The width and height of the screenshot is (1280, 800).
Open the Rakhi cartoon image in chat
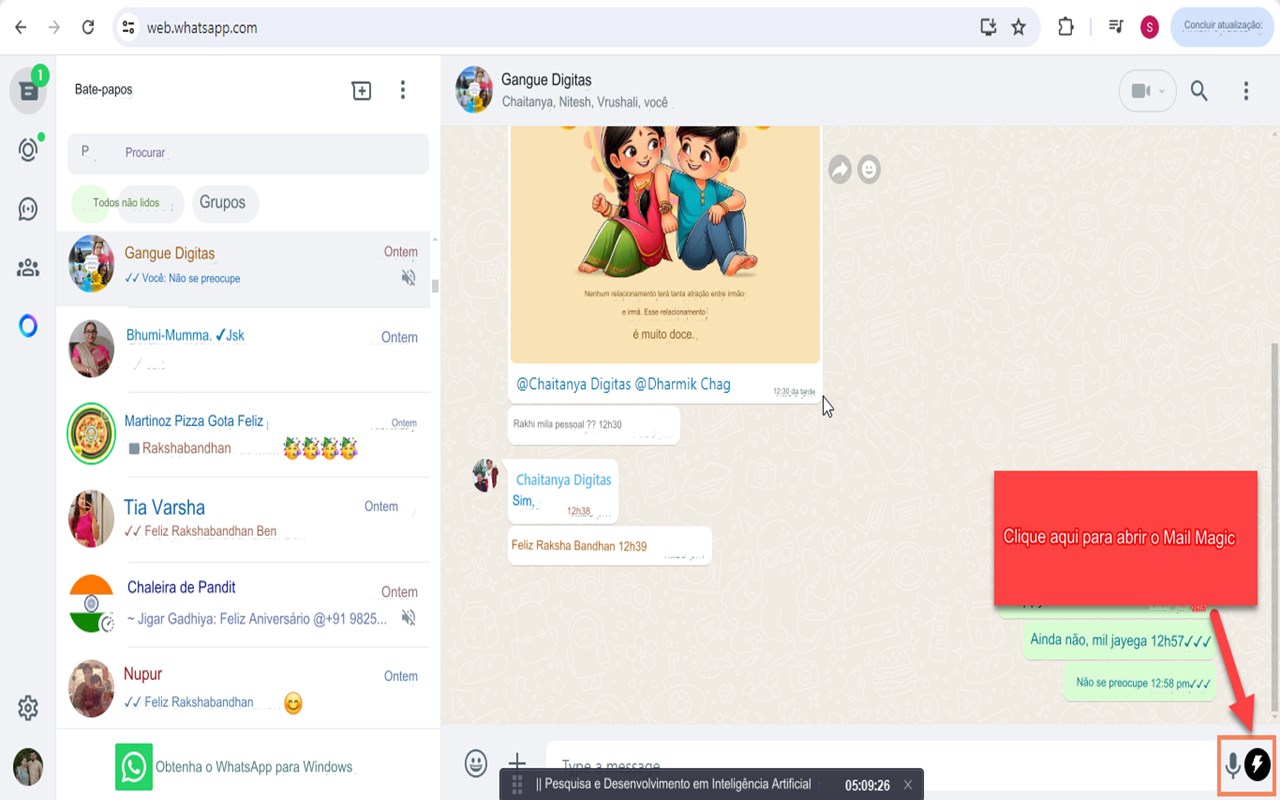(x=665, y=244)
